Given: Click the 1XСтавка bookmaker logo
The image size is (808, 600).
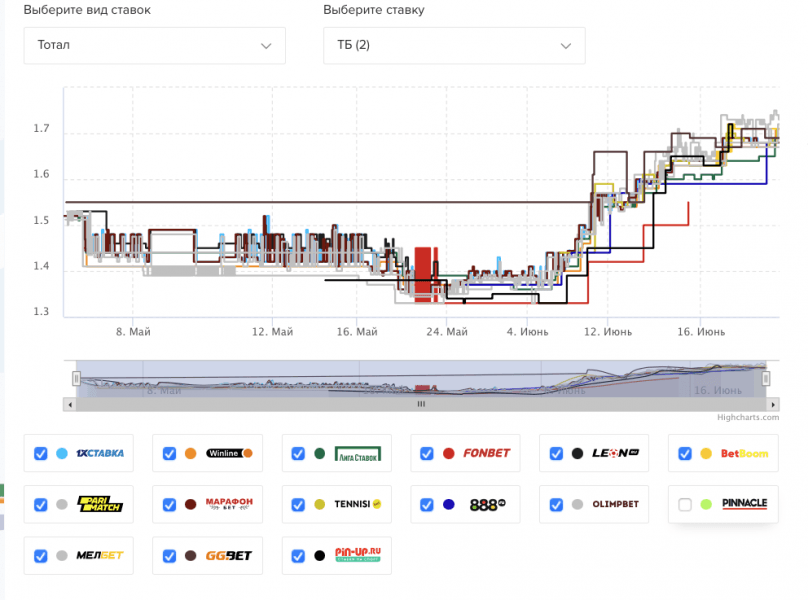Looking at the screenshot, I should tap(100, 453).
